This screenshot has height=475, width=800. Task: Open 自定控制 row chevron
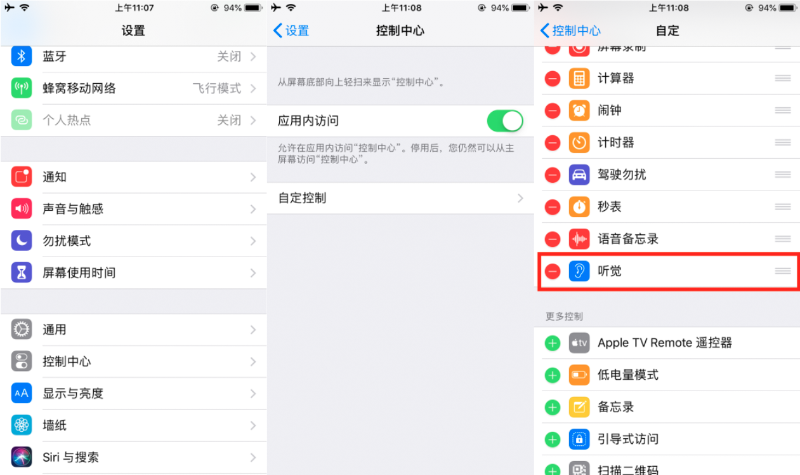520,198
